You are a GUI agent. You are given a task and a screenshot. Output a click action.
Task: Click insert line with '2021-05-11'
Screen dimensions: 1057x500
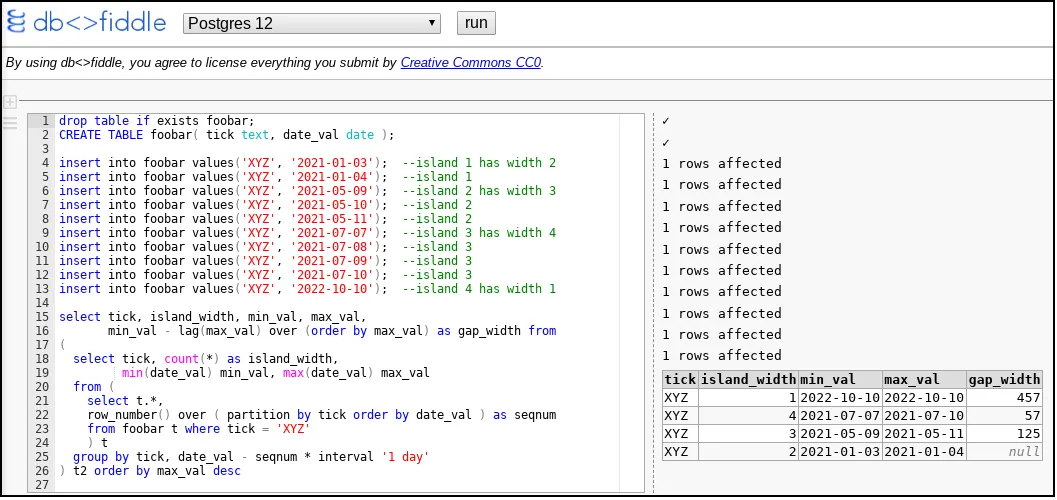pyautogui.click(x=266, y=218)
